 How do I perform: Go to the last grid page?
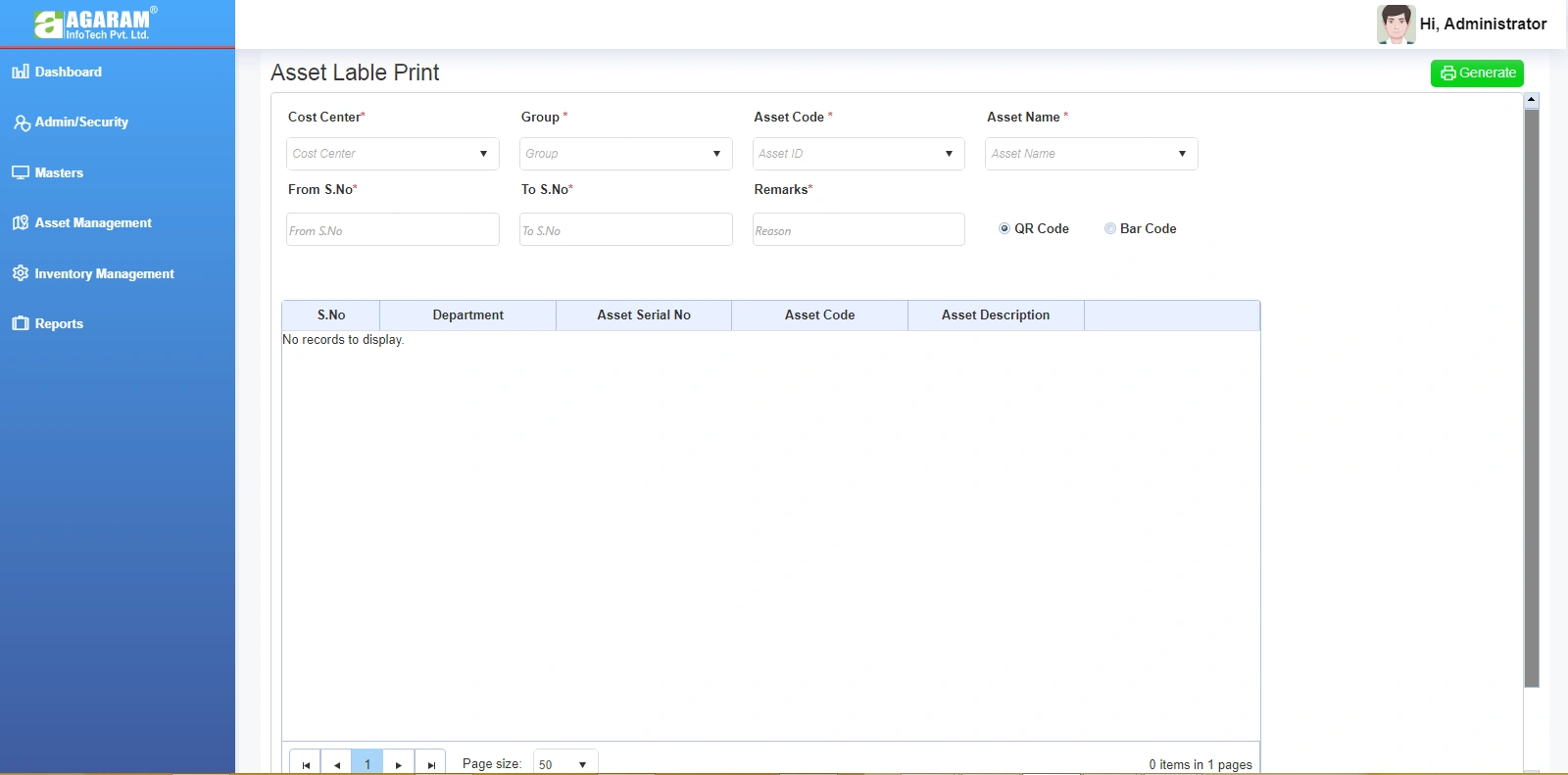coord(430,764)
